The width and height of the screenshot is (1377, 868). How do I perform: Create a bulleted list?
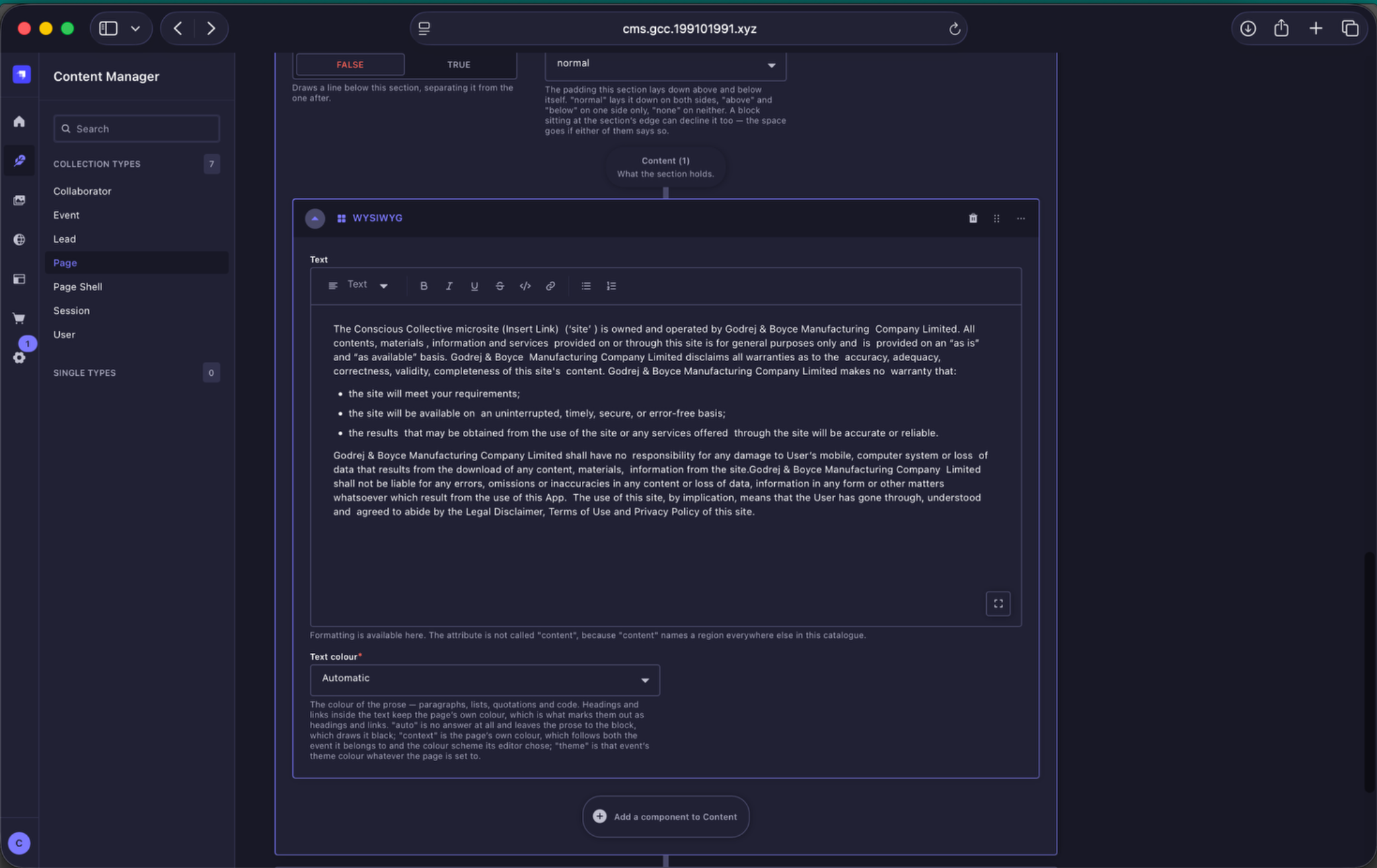586,286
